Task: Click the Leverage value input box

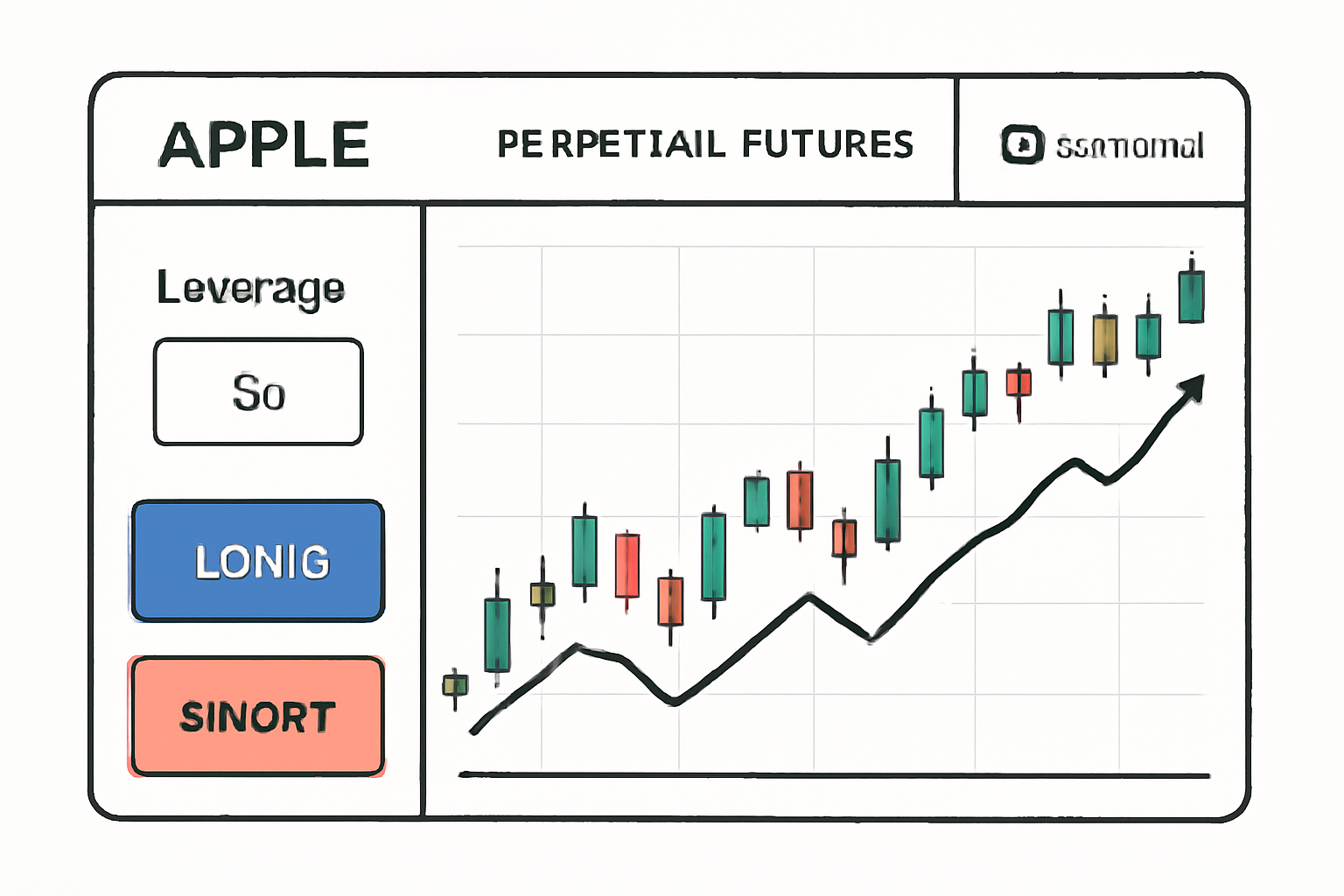Action: point(258,392)
